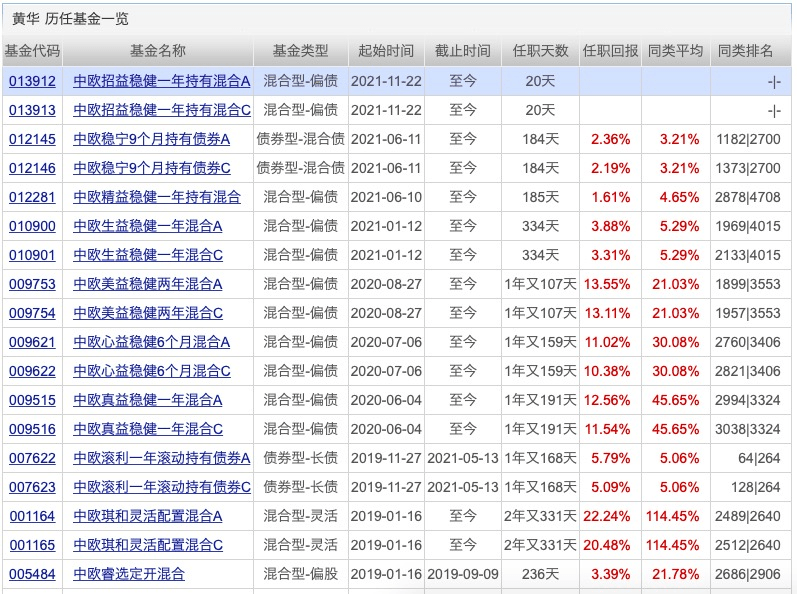Open fund code link 009754

click(32, 312)
